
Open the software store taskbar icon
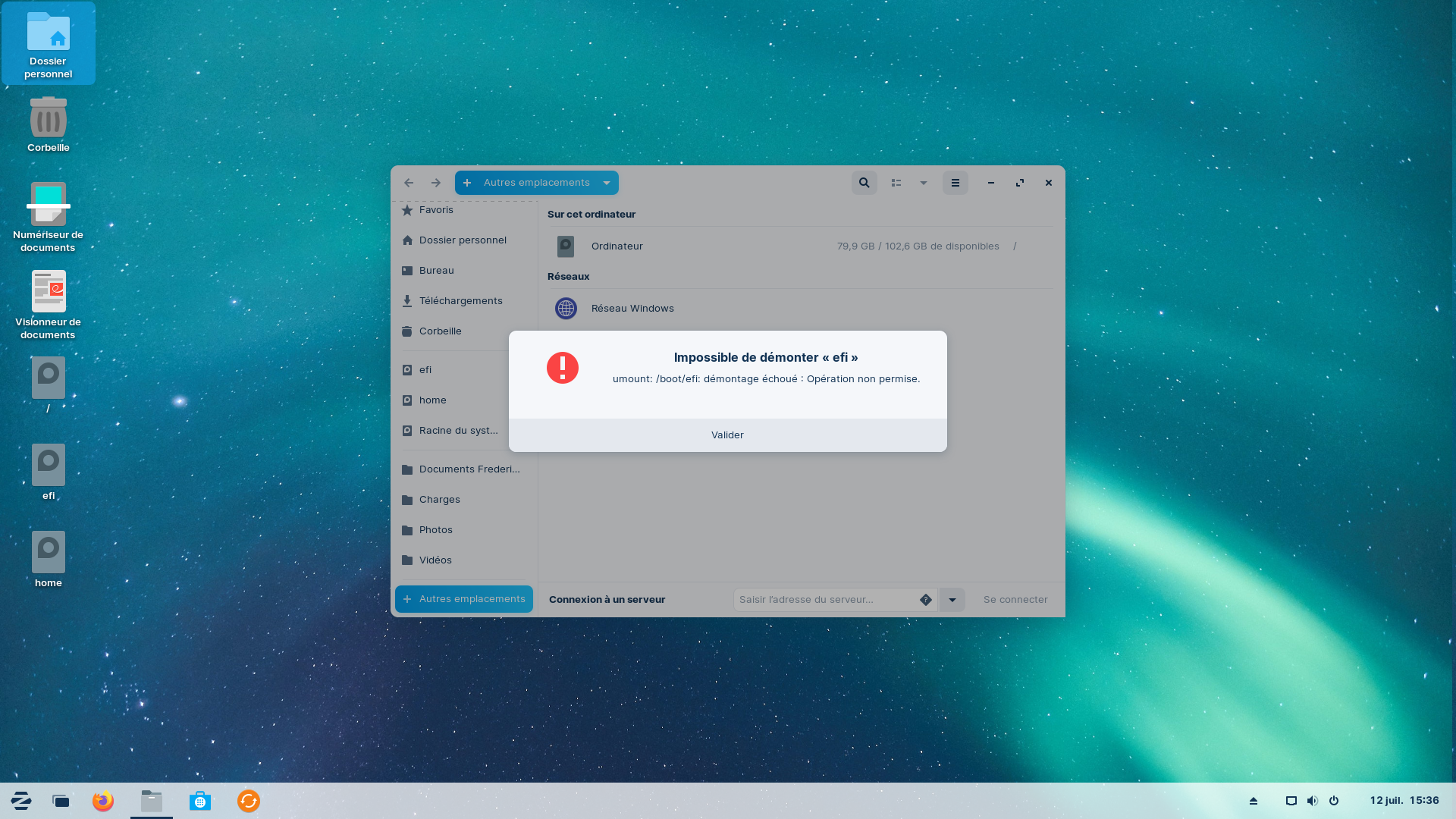(x=200, y=802)
